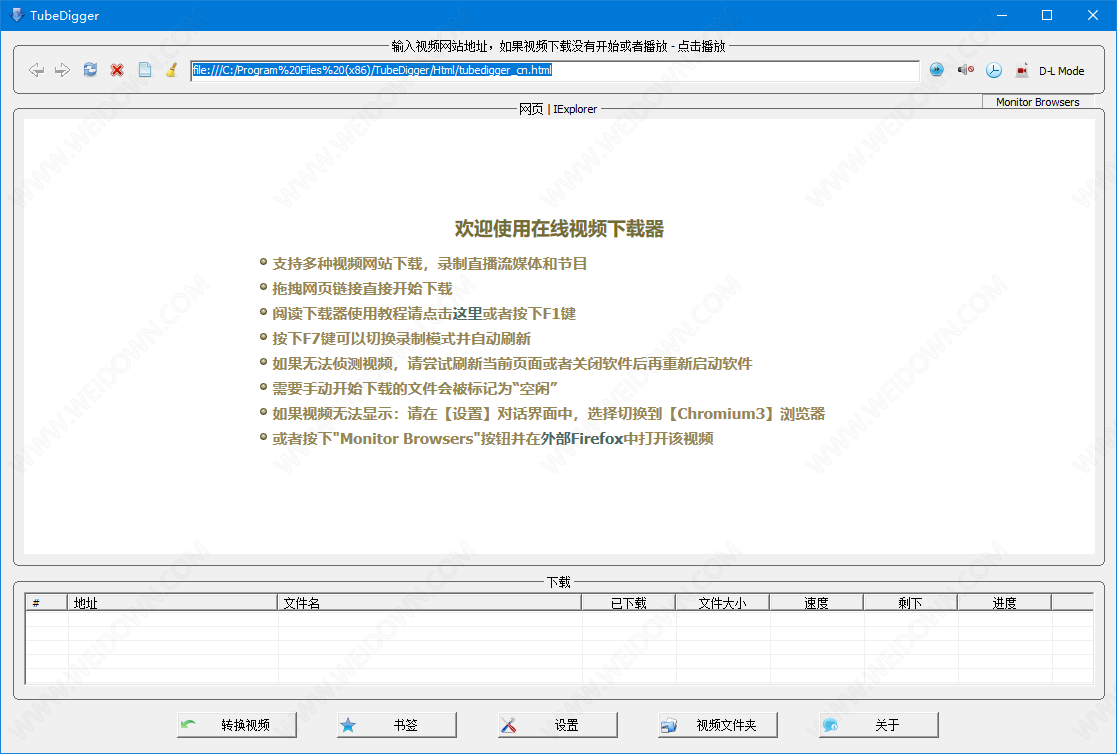Image resolution: width=1117 pixels, height=754 pixels.
Task: Click the 转换视频 button
Action: pyautogui.click(x=237, y=725)
